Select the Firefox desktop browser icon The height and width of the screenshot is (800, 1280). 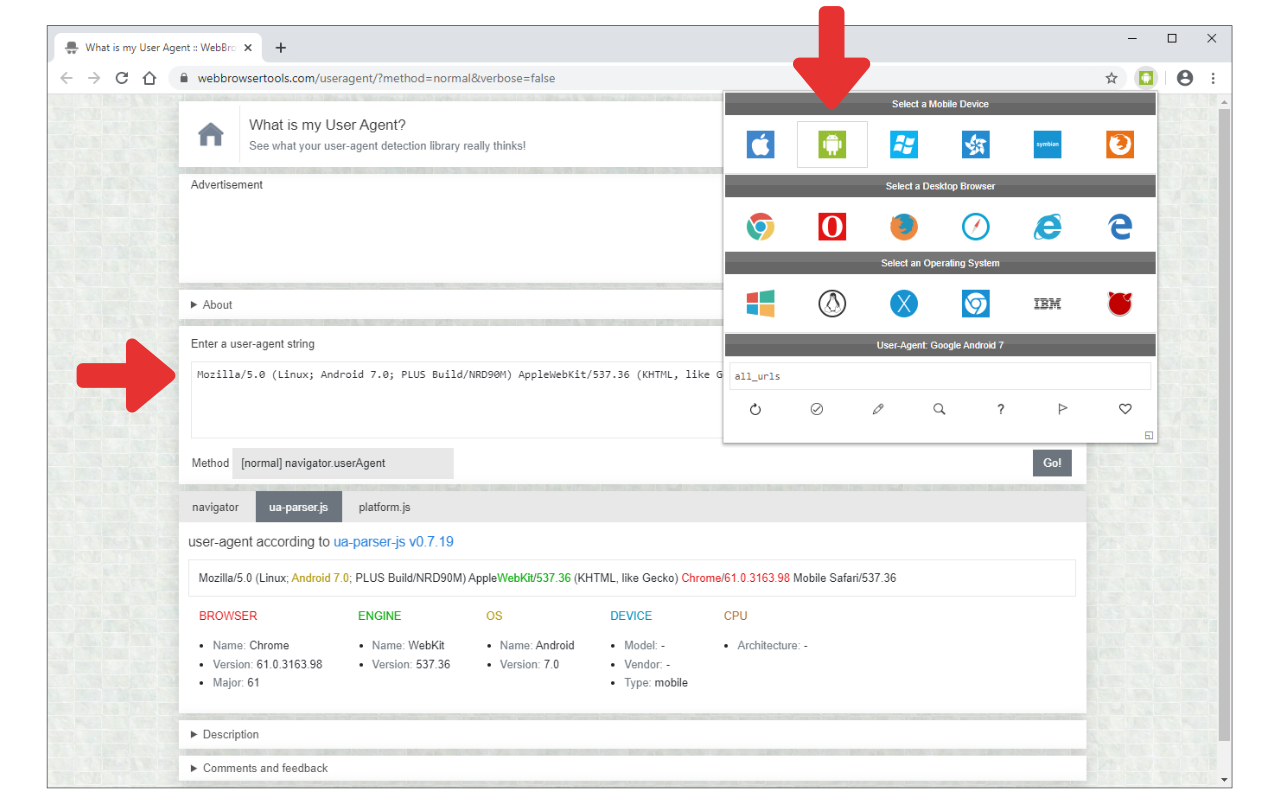[904, 226]
